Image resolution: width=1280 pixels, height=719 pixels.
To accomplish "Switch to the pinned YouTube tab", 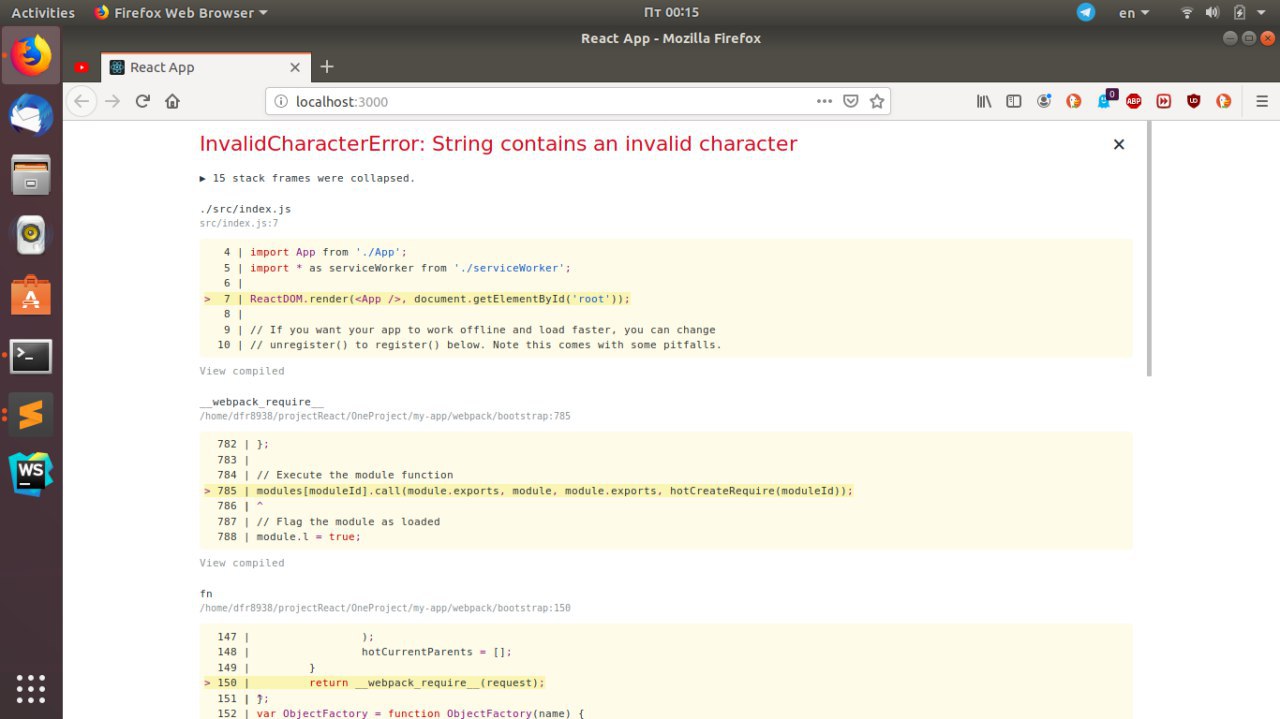I will [81, 67].
